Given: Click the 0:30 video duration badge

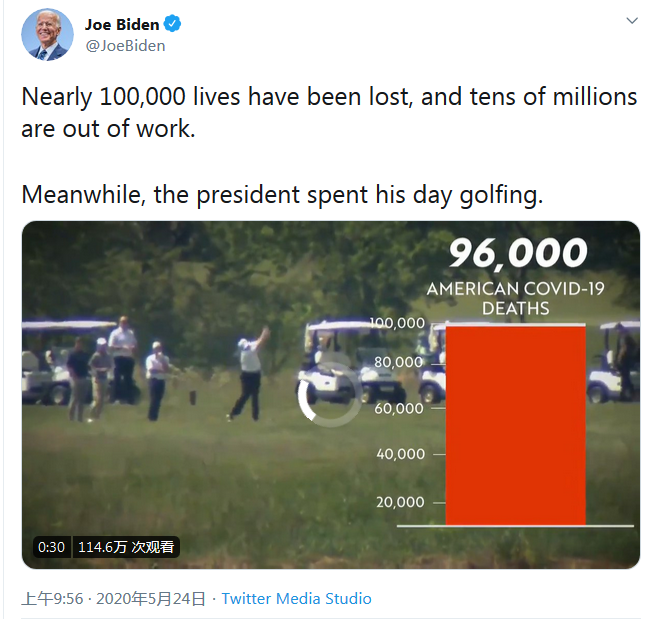Looking at the screenshot, I should 51,547.
